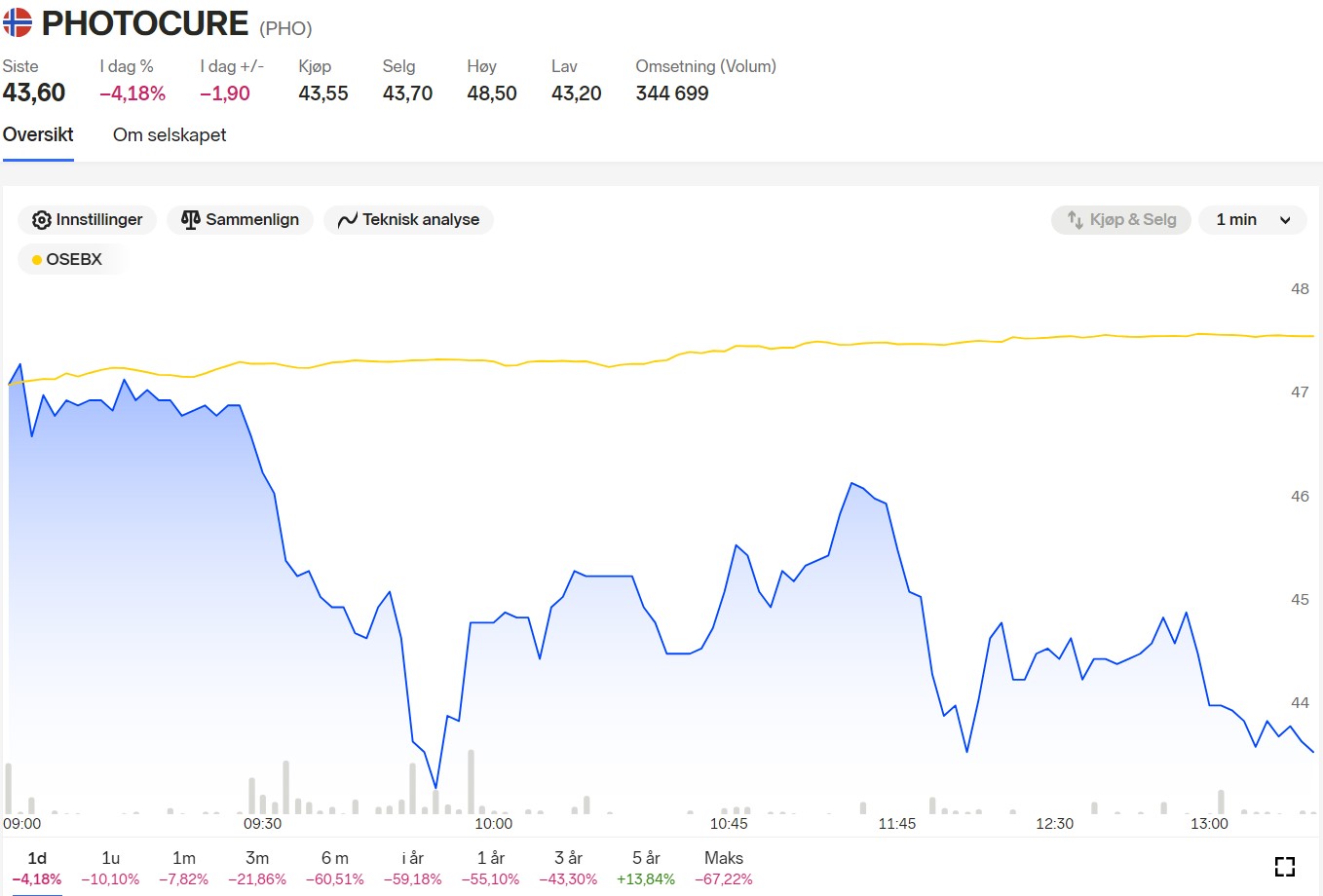Viewport: 1323px width, 896px height.
Task: Click the 10:45 time axis label
Action: pos(729,824)
